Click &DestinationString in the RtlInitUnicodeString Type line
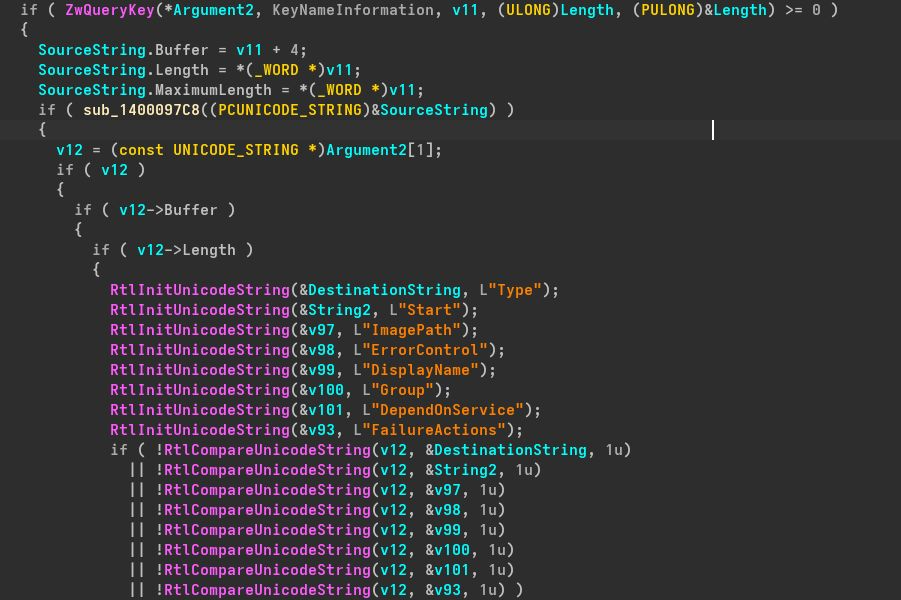The image size is (901, 600). pyautogui.click(x=380, y=290)
